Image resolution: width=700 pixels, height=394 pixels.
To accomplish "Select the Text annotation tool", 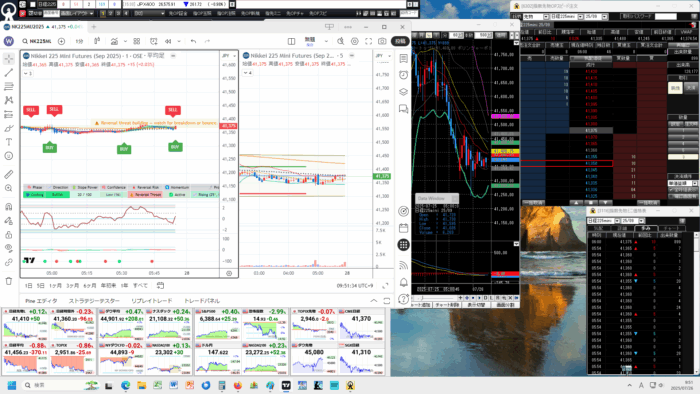I will tap(8, 142).
